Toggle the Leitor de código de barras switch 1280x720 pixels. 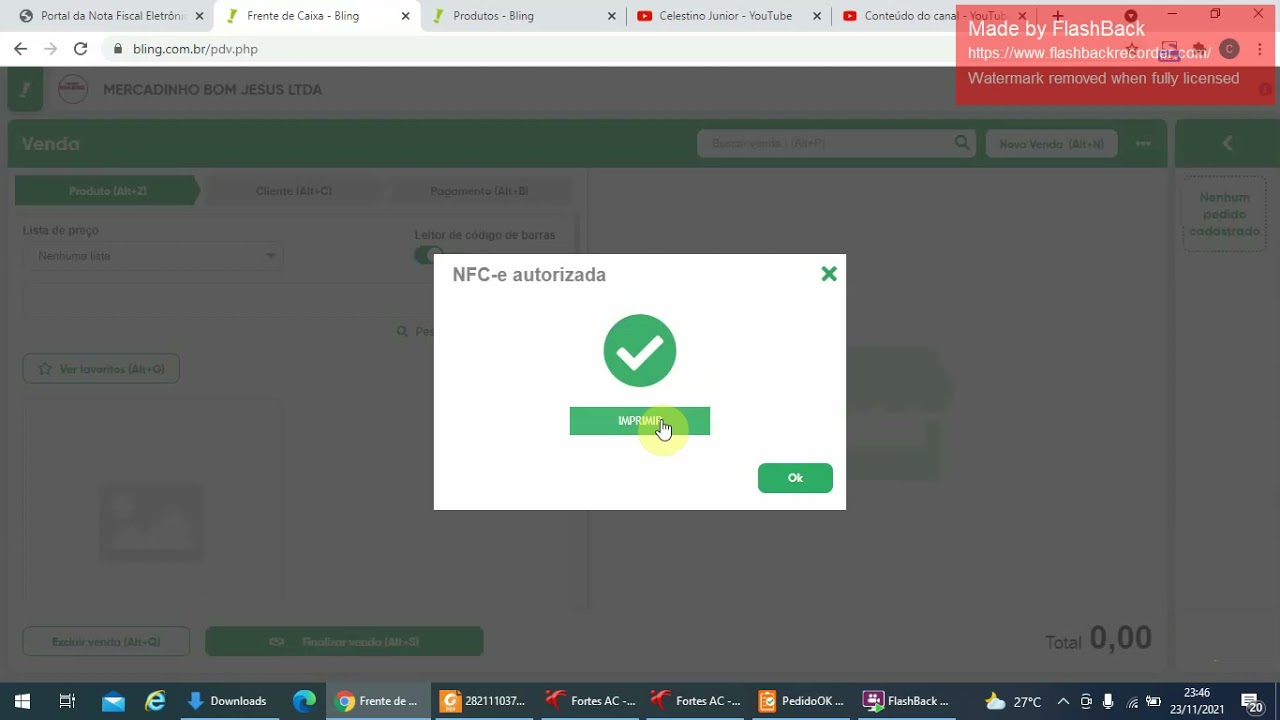430,255
